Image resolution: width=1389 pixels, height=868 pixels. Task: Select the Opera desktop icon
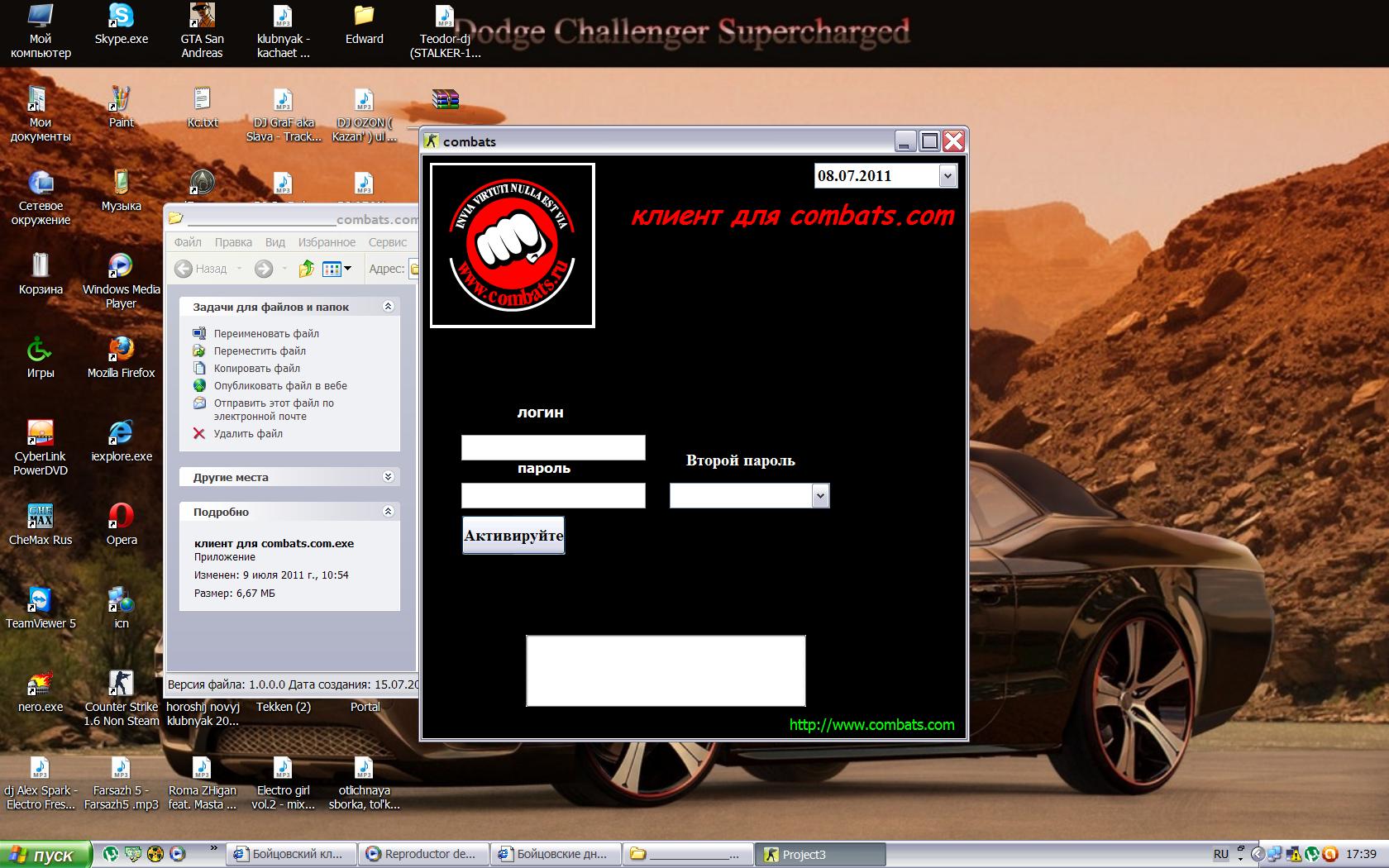pos(121,524)
